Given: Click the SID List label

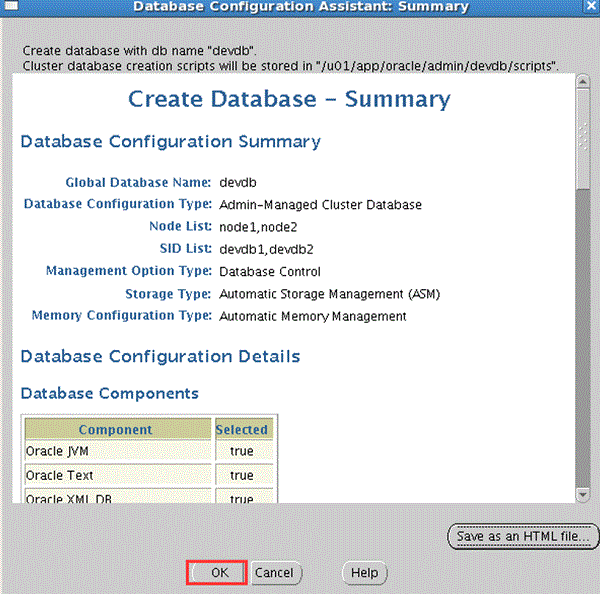Looking at the screenshot, I should 186,248.
